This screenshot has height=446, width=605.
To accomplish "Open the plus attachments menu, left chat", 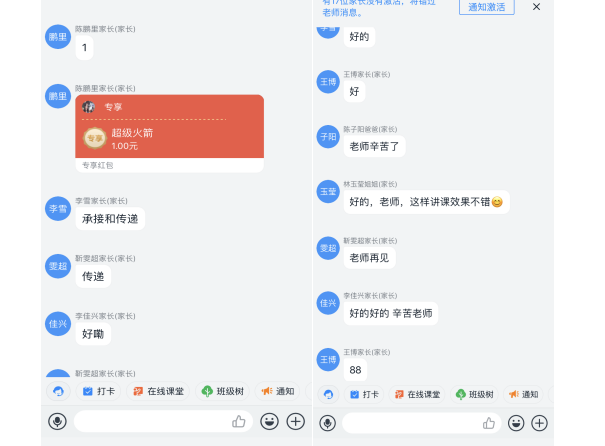I will pyautogui.click(x=296, y=421).
